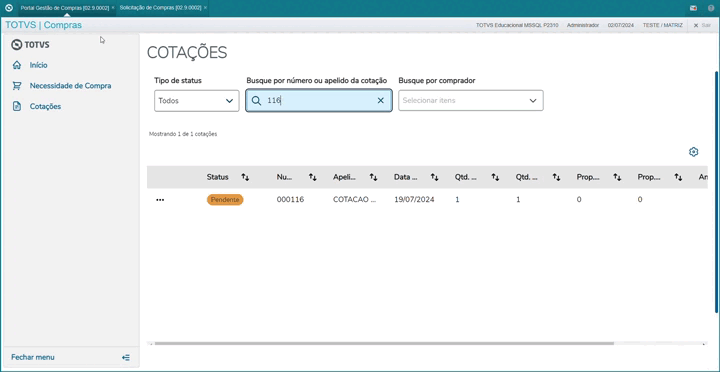720x372 pixels.
Task: Click the magnifier search icon in quotation search
Action: [256, 101]
